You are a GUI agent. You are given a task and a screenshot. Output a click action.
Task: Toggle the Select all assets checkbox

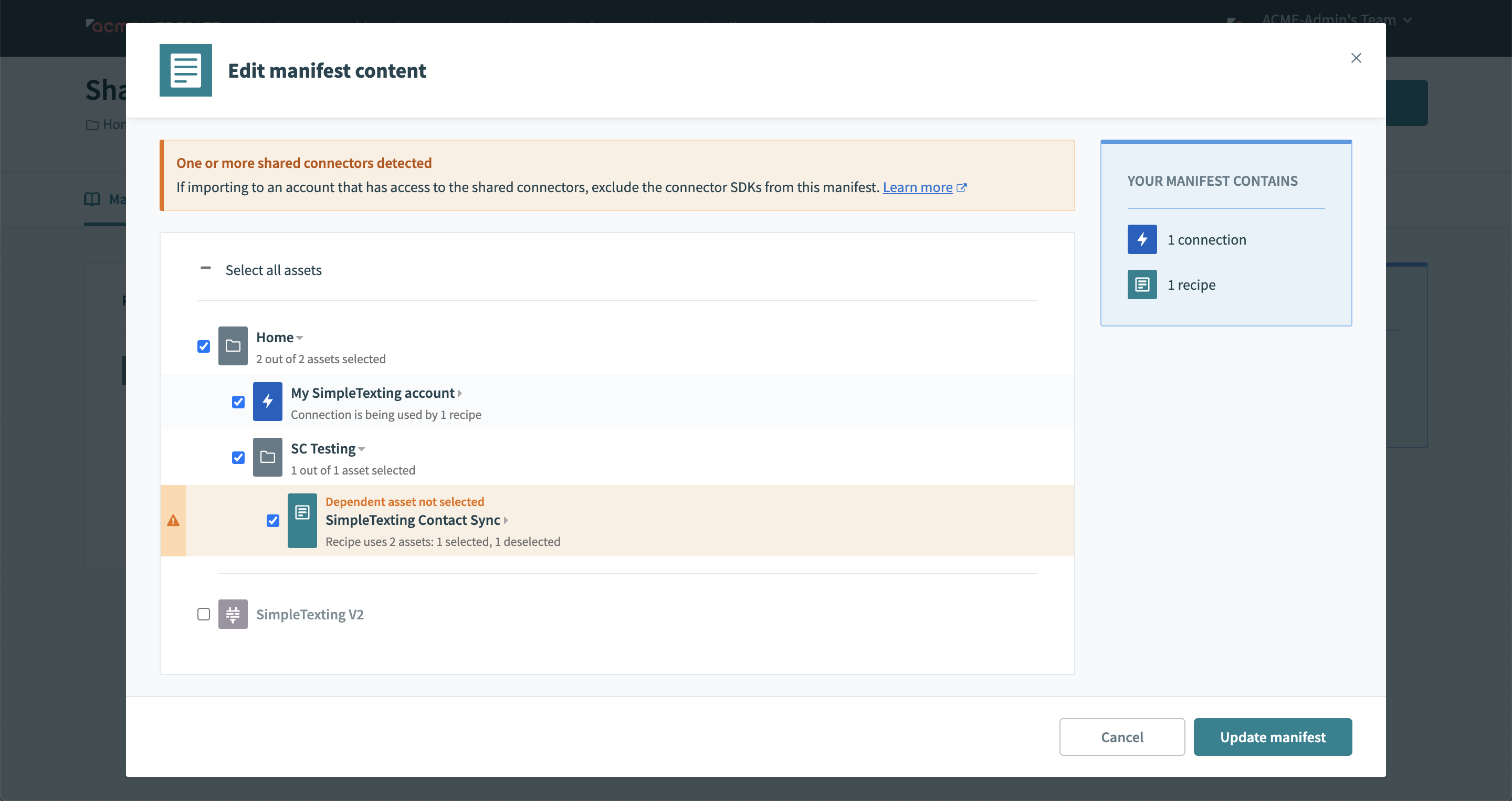tap(205, 269)
